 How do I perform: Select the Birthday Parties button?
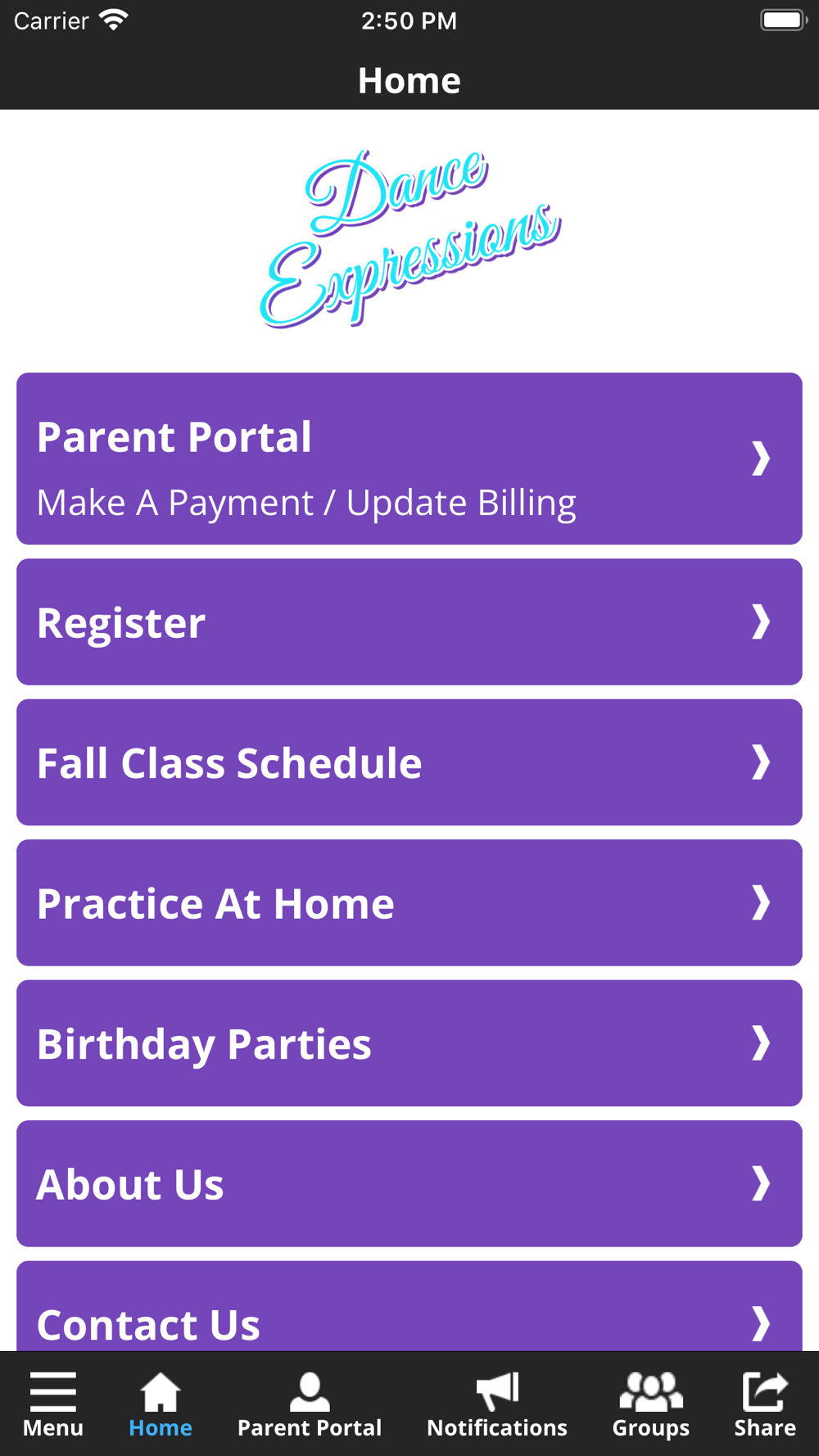pyautogui.click(x=409, y=1043)
